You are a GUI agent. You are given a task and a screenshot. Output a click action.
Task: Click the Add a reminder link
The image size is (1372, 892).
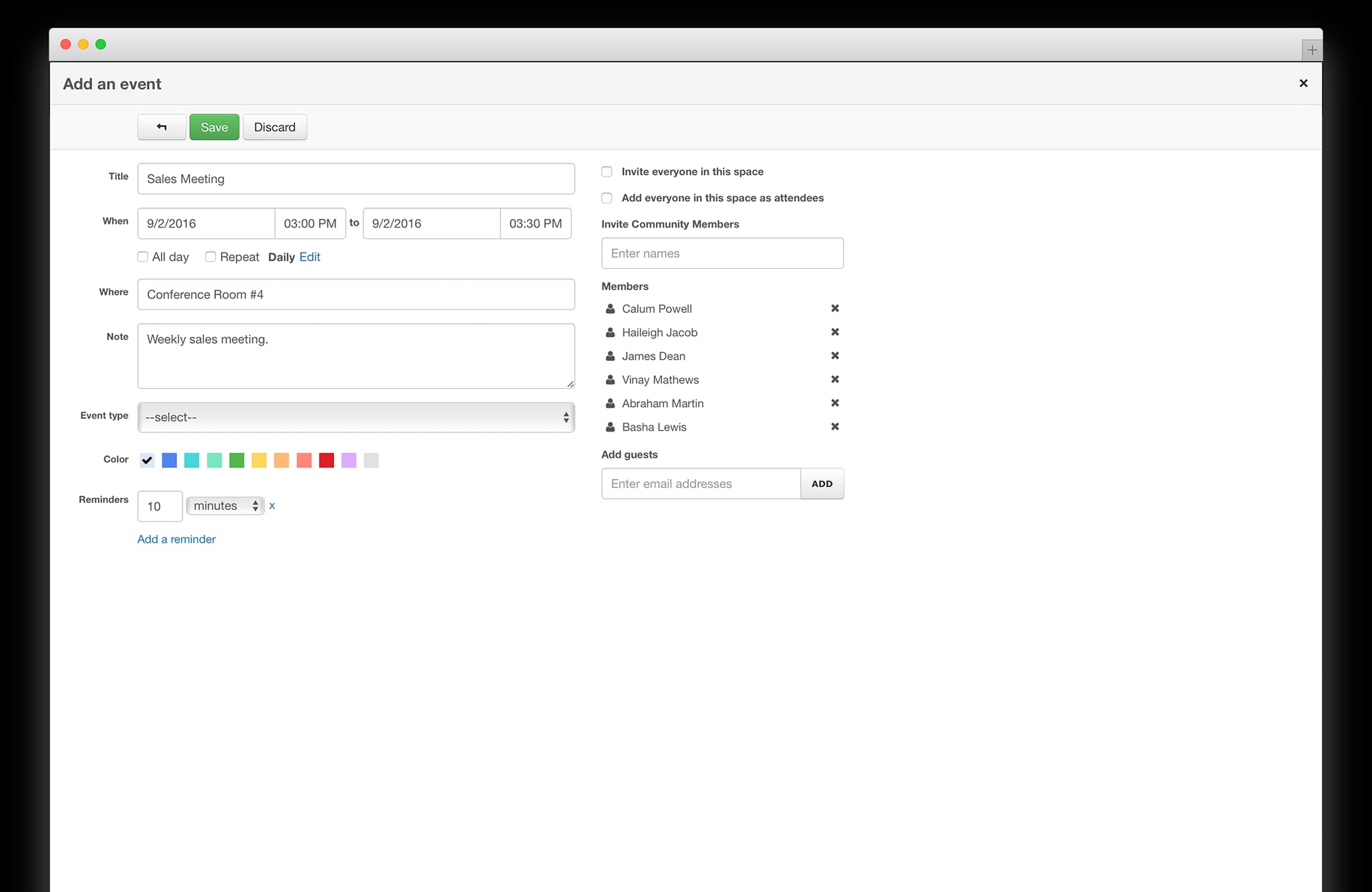pyautogui.click(x=176, y=539)
